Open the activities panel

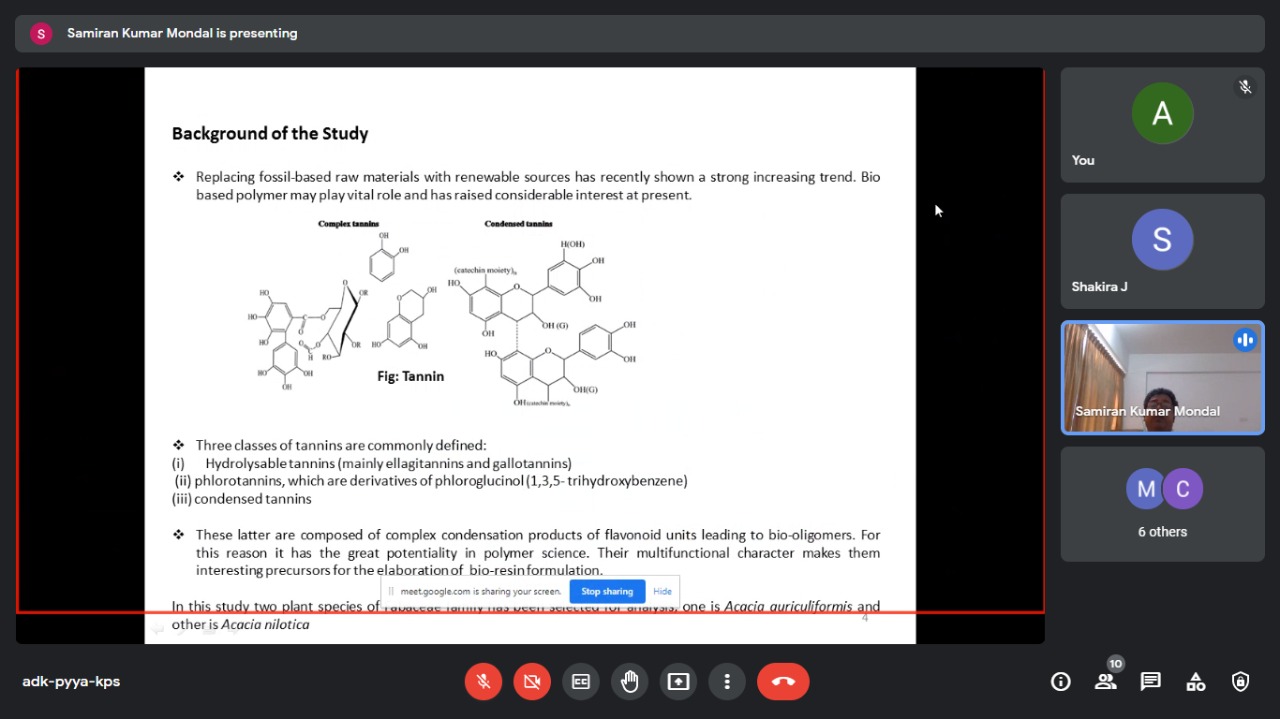(1195, 681)
